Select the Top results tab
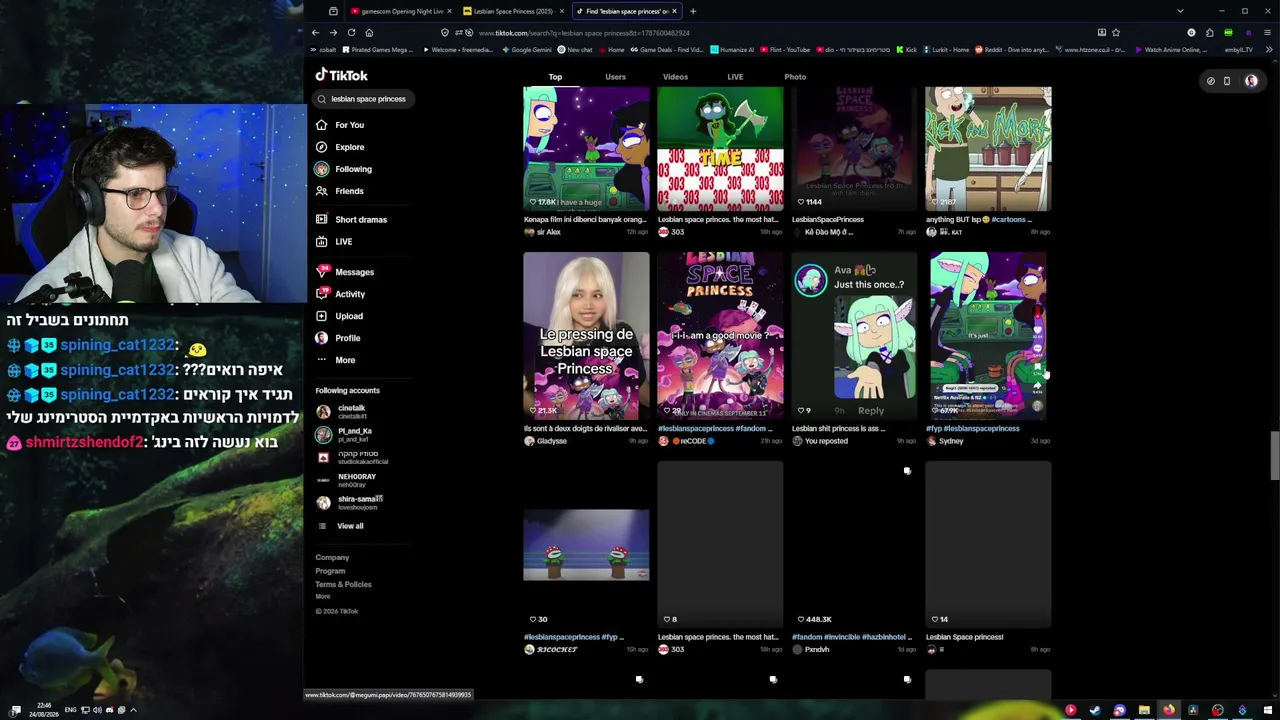This screenshot has height=720, width=1280. [x=555, y=77]
